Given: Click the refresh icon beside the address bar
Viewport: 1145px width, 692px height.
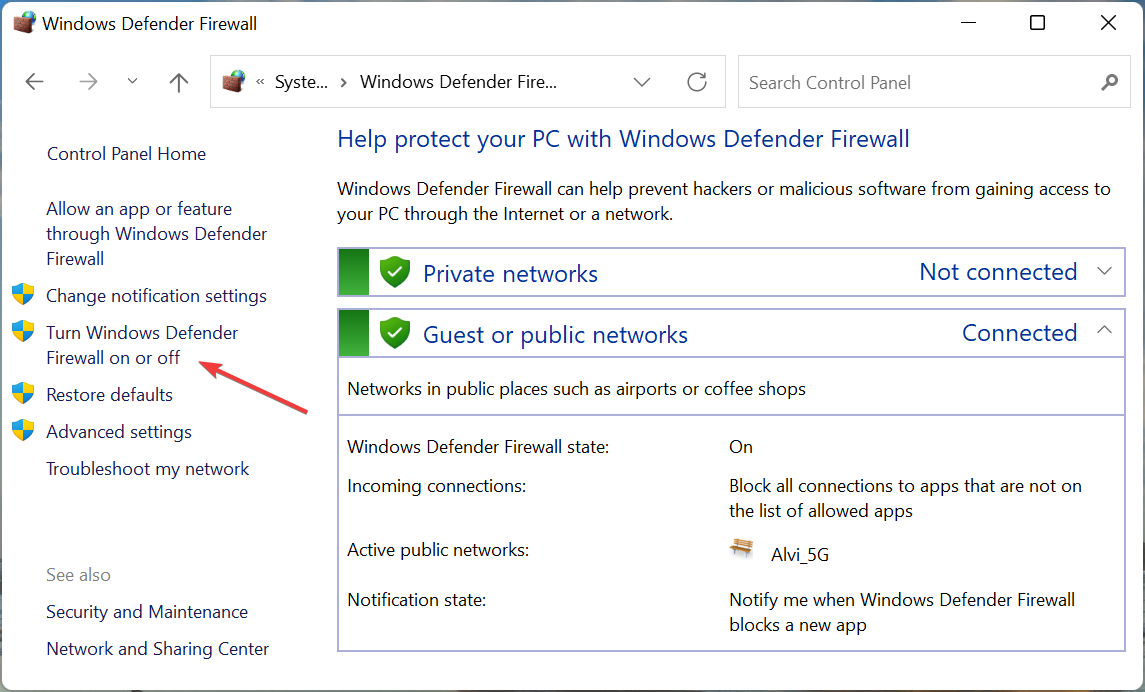Looking at the screenshot, I should point(696,82).
